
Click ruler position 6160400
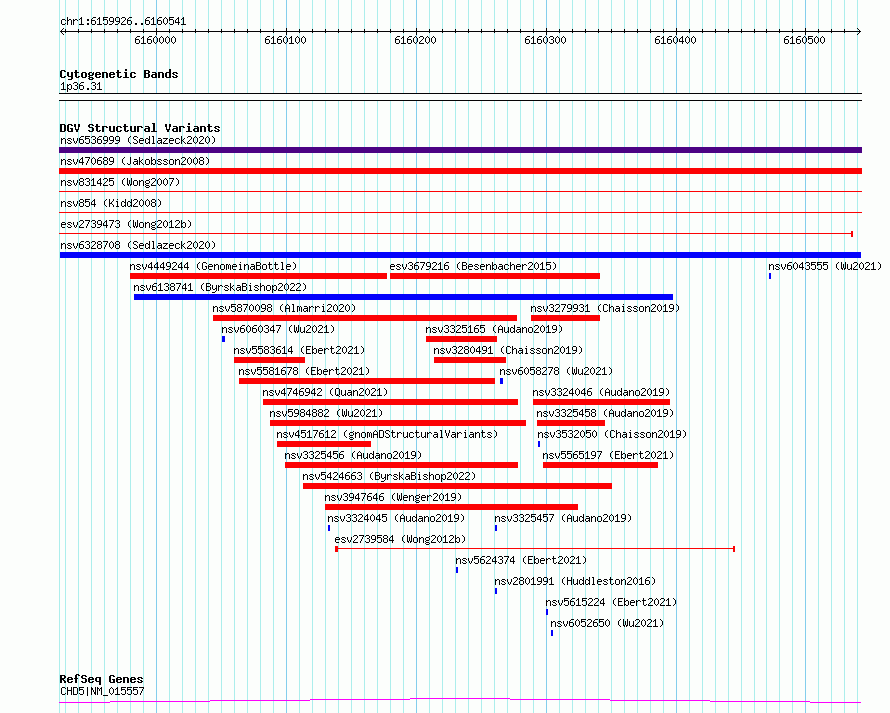click(675, 40)
